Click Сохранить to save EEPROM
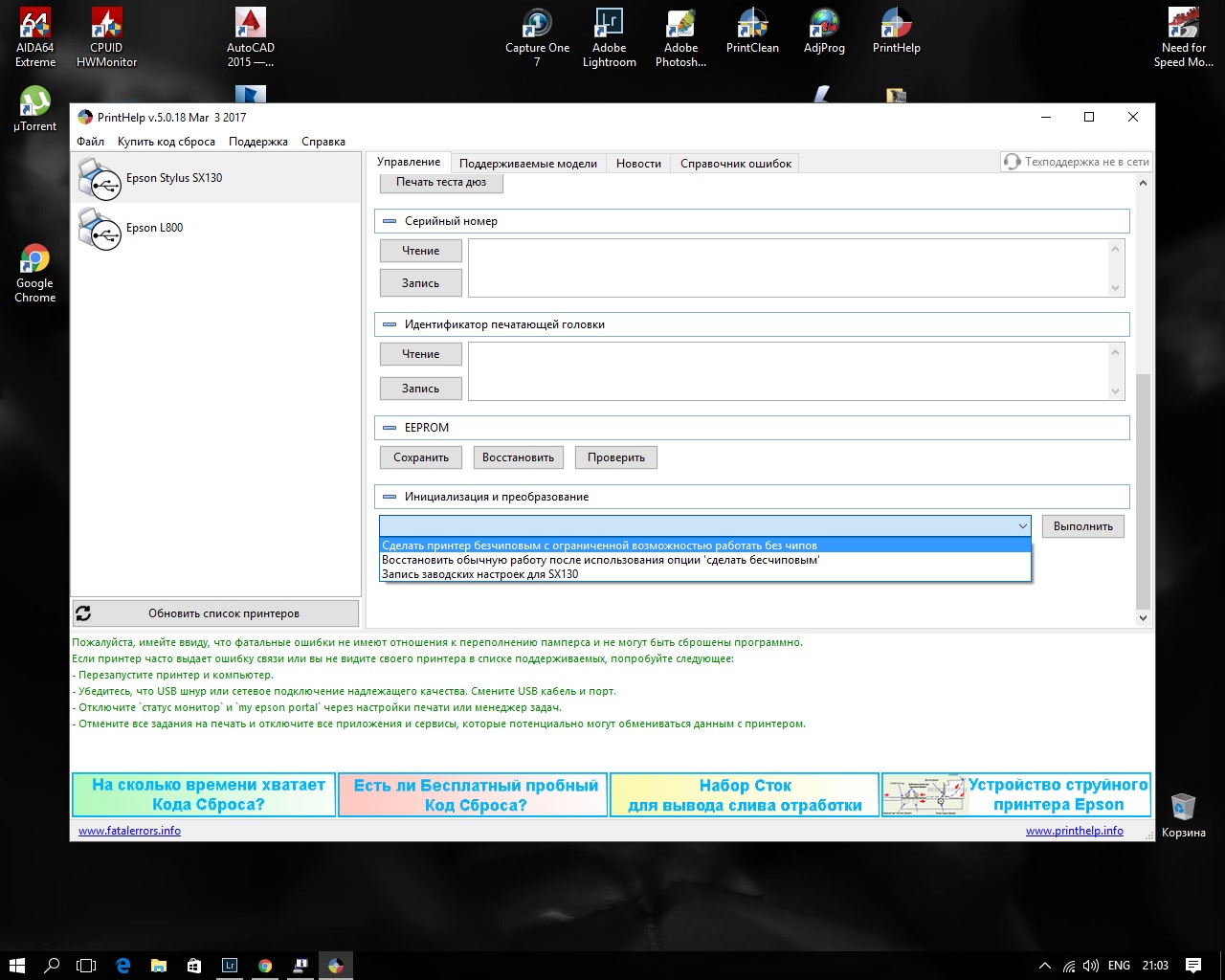The width and height of the screenshot is (1225, 980). click(421, 457)
